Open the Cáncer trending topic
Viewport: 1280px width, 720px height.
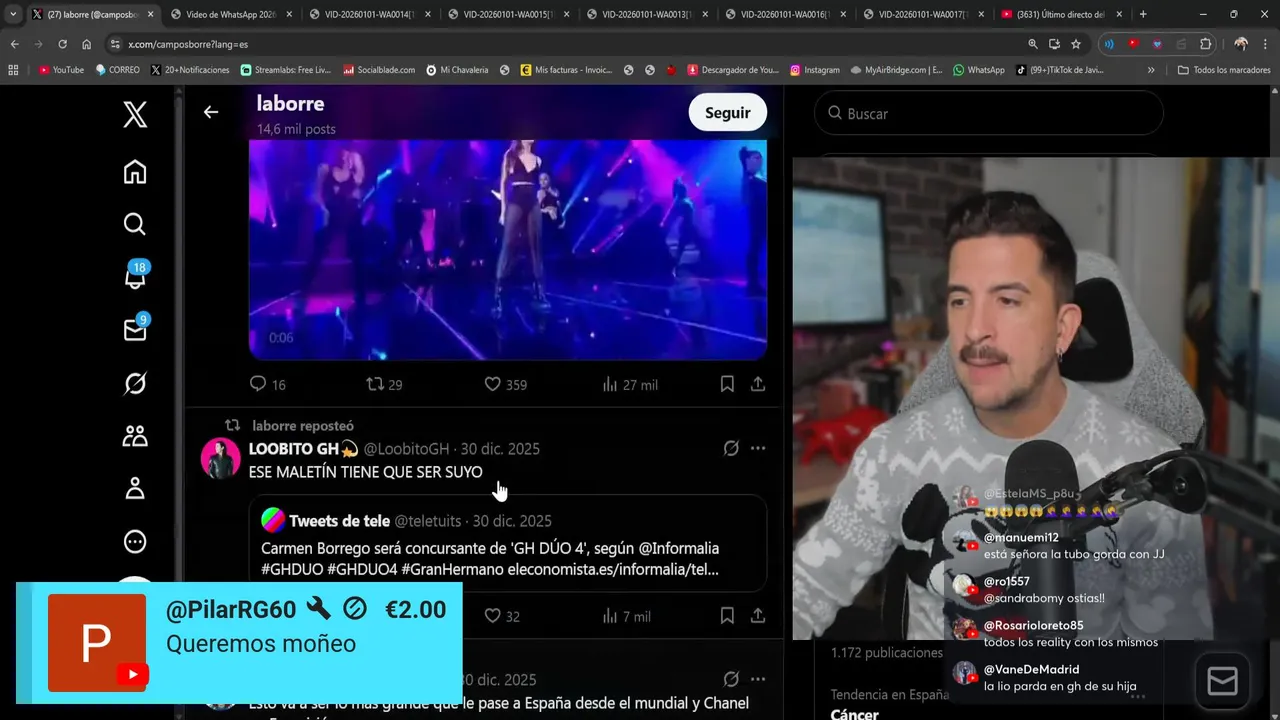coord(854,714)
